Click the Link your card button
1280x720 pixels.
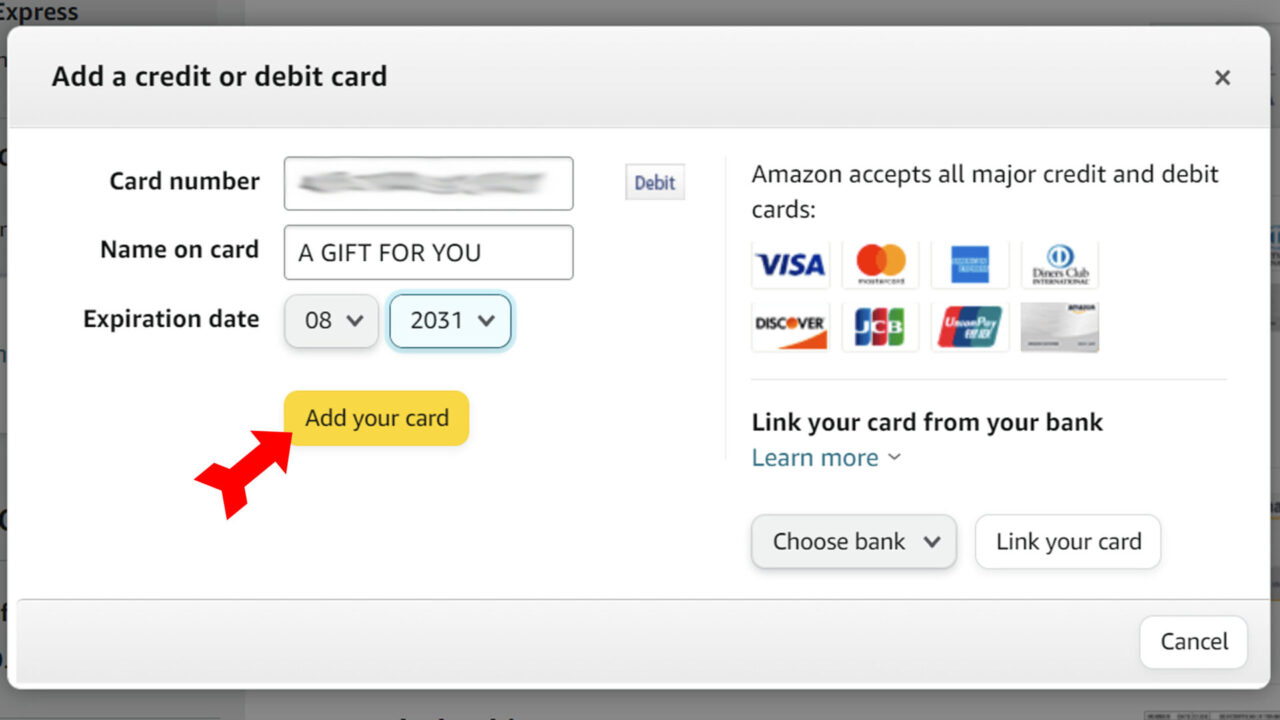[1068, 541]
